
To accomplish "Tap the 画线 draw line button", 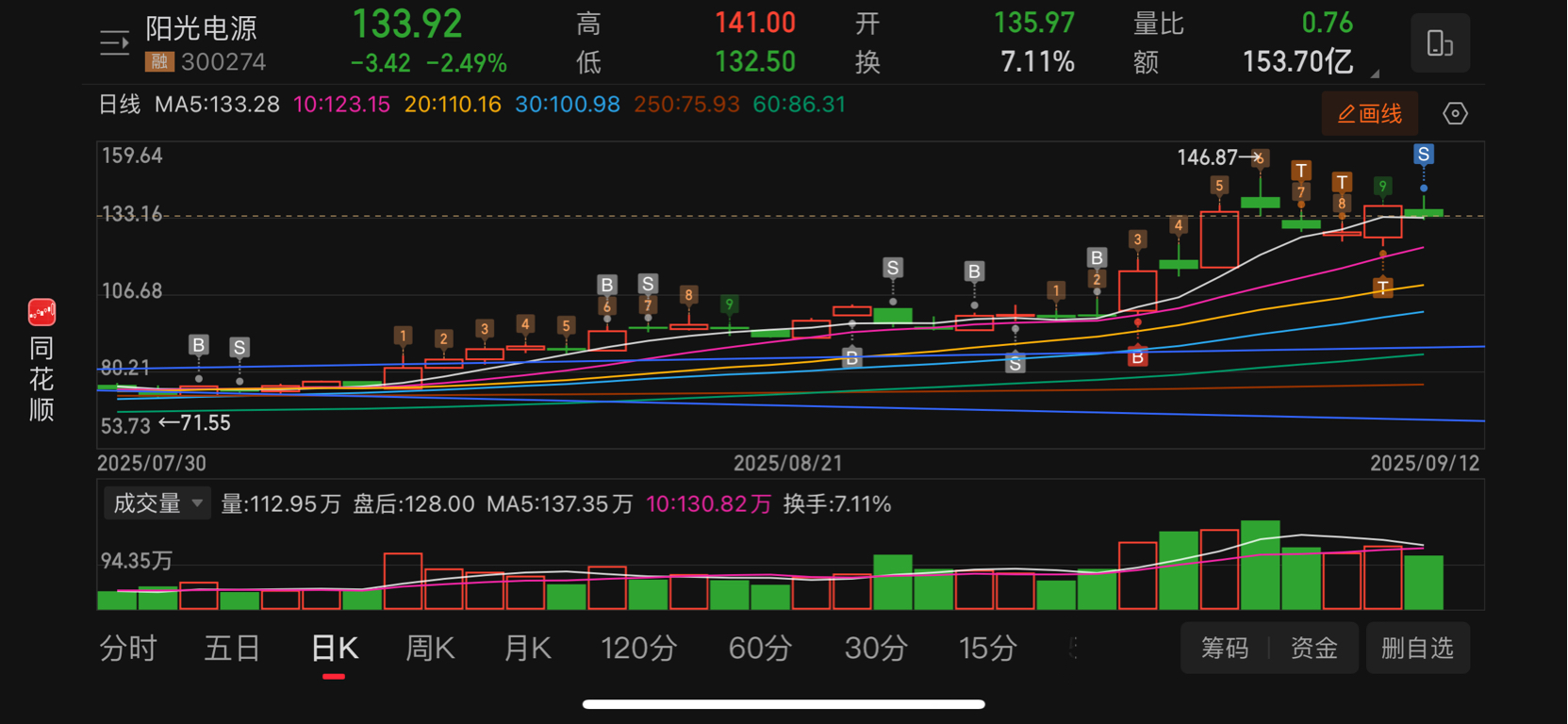I will point(1369,114).
